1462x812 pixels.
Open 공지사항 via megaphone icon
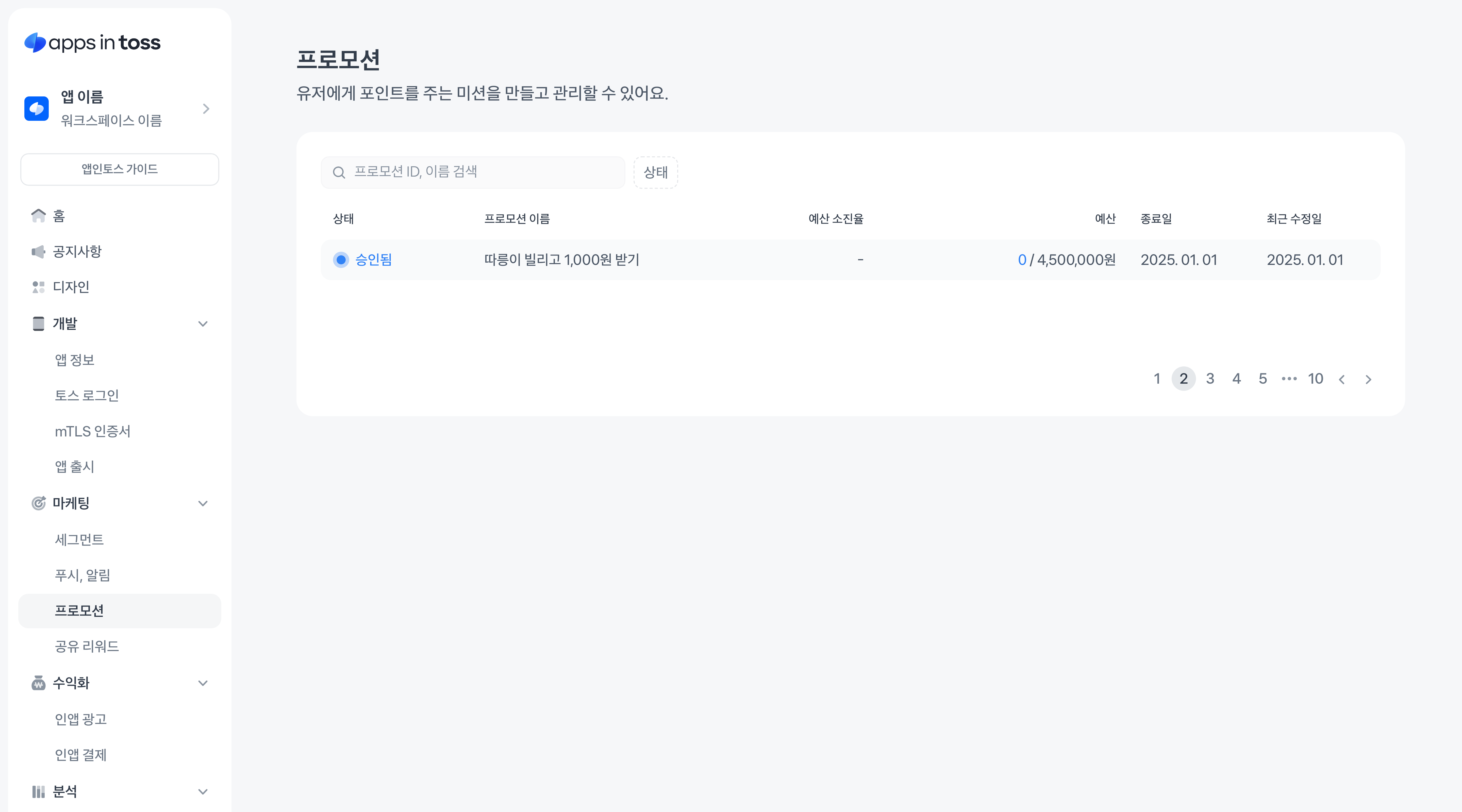[38, 251]
